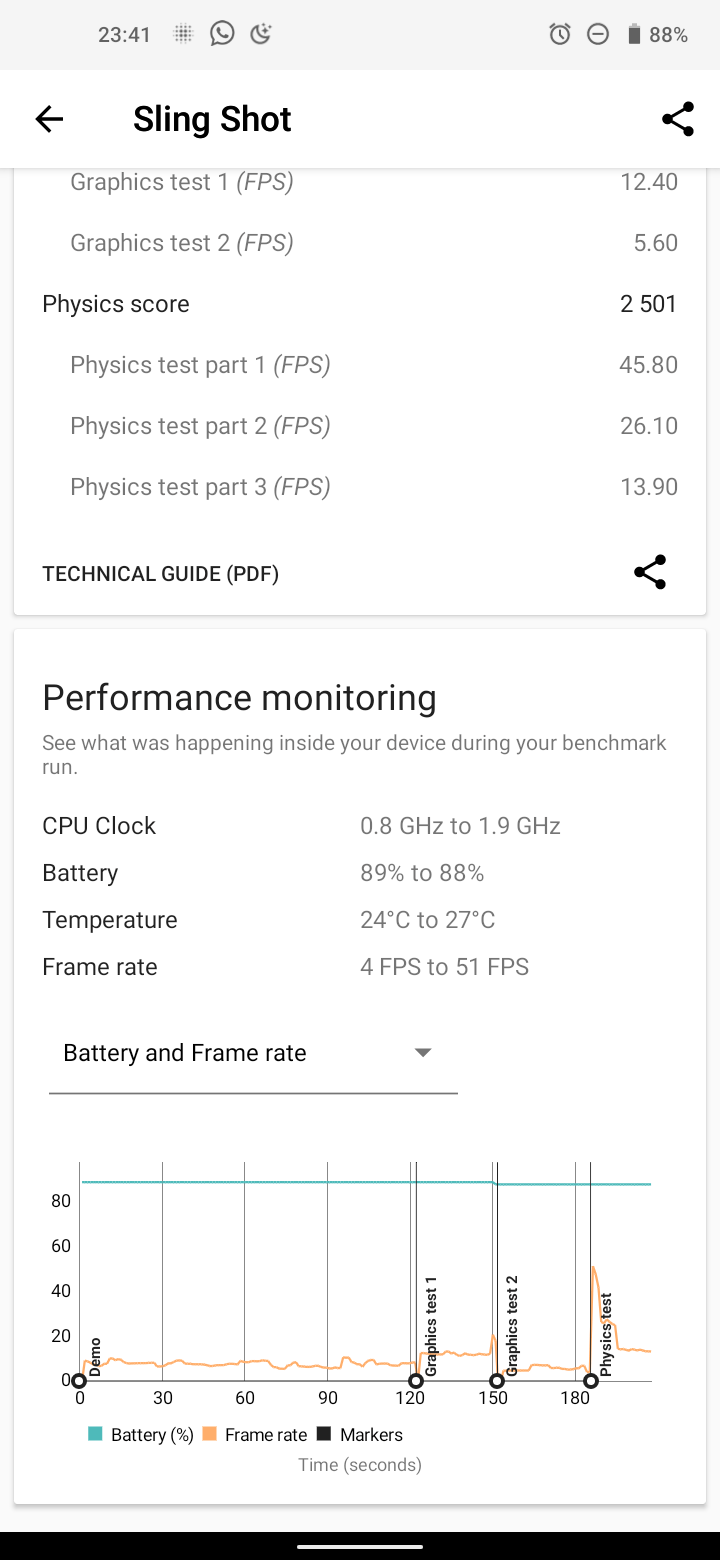Toggle Battery (%) legend series

tap(141, 1435)
